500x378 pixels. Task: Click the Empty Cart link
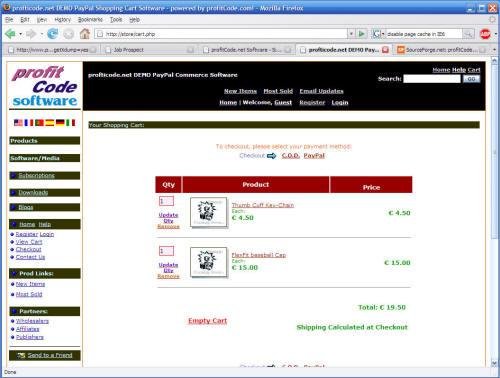pos(207,321)
